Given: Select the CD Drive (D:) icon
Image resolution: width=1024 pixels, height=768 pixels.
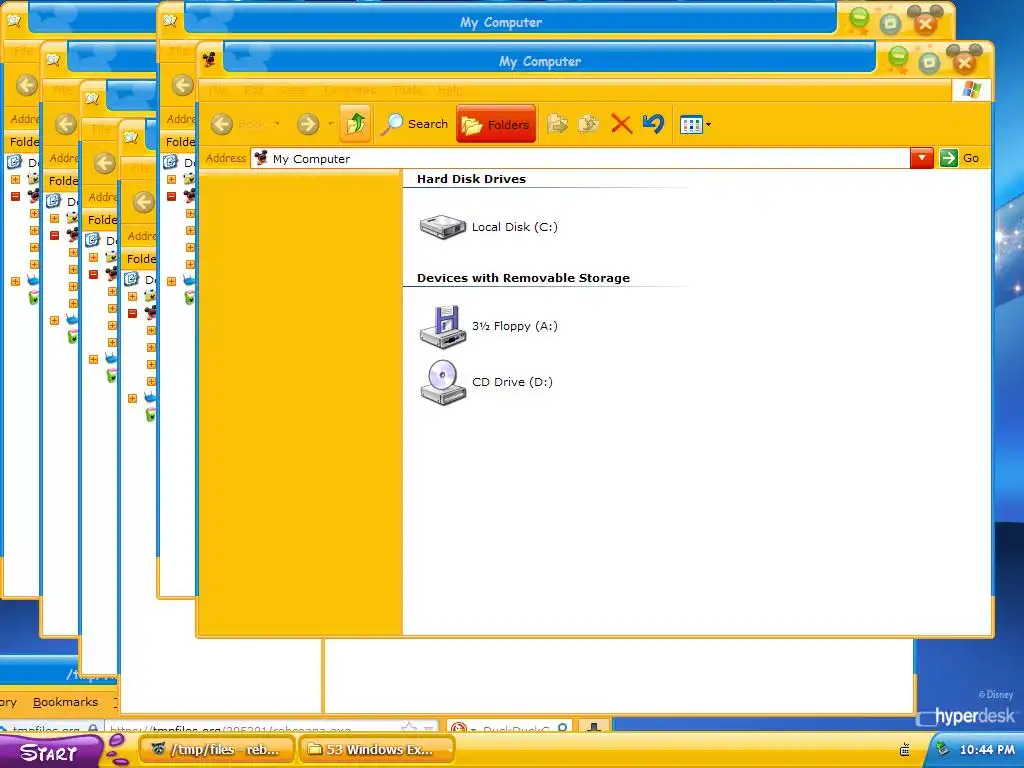Looking at the screenshot, I should click(x=443, y=383).
